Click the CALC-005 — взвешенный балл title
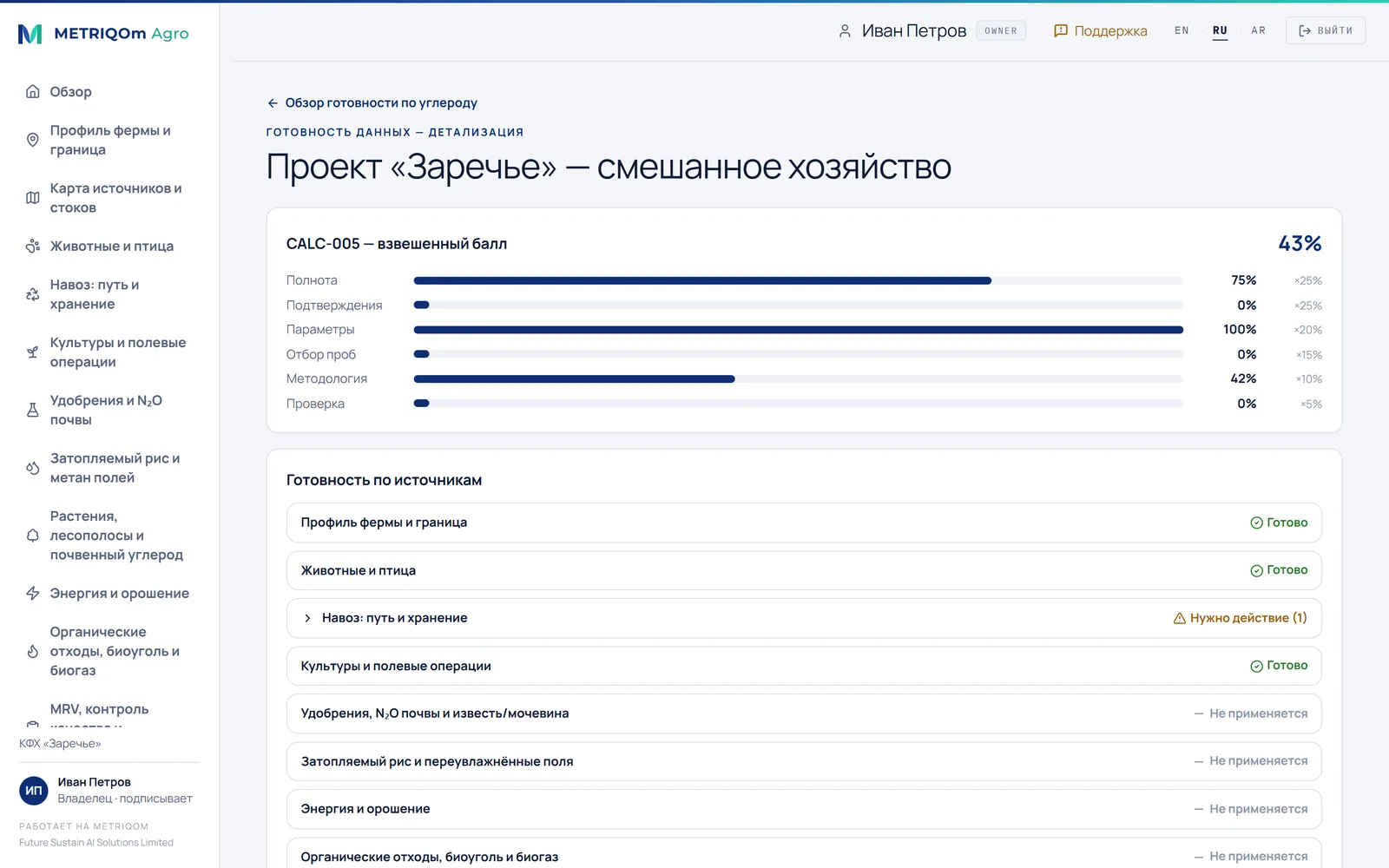This screenshot has width=1389, height=868. 397,244
